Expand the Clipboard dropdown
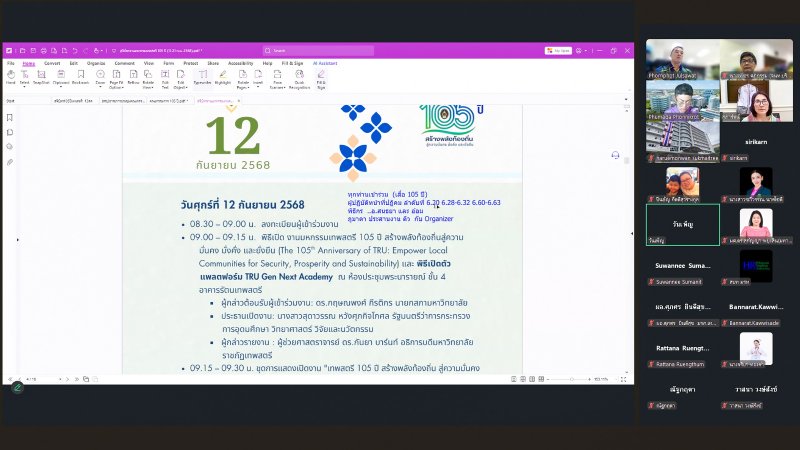 click(x=61, y=87)
